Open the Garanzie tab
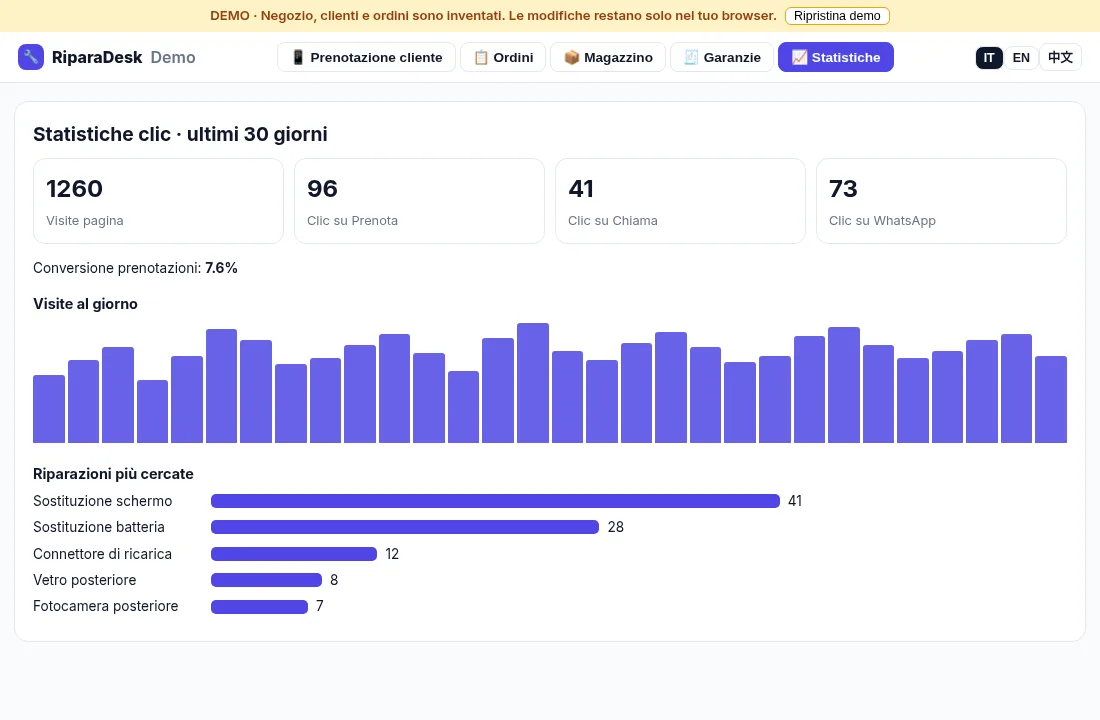1100x720 pixels. point(722,57)
